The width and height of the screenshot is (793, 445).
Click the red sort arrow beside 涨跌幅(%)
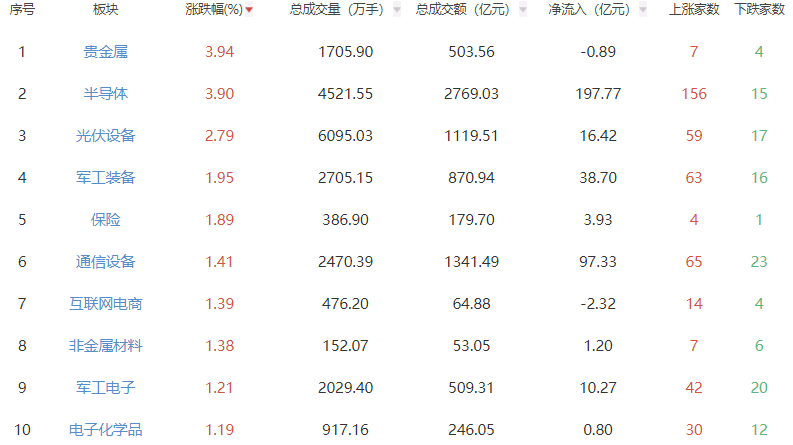[249, 10]
